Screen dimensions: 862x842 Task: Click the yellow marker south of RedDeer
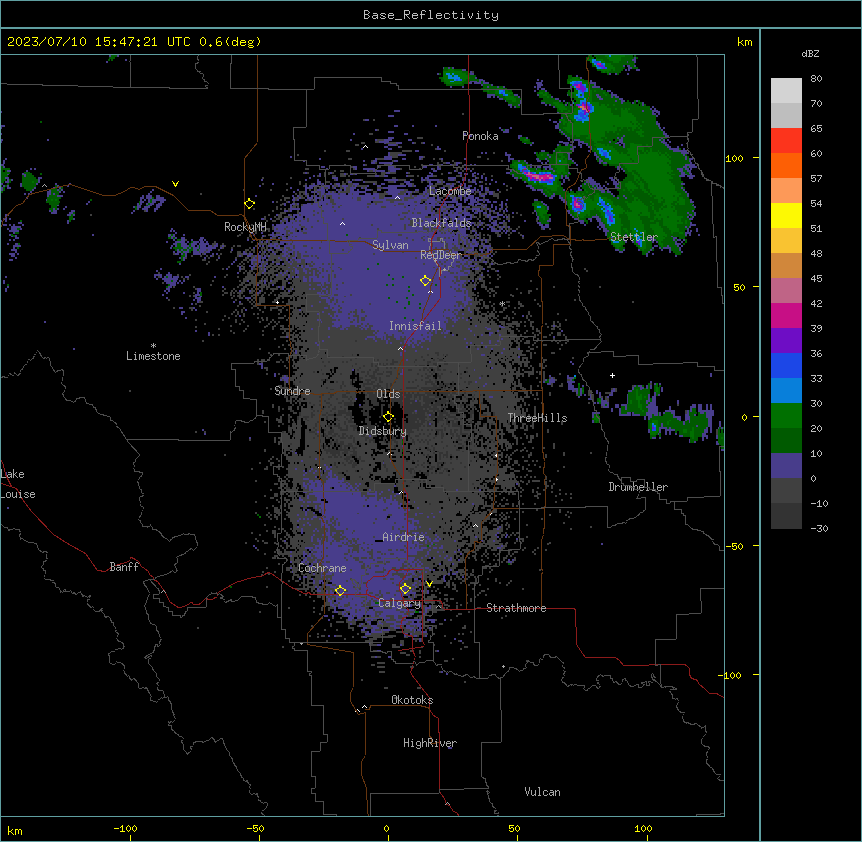tap(426, 280)
